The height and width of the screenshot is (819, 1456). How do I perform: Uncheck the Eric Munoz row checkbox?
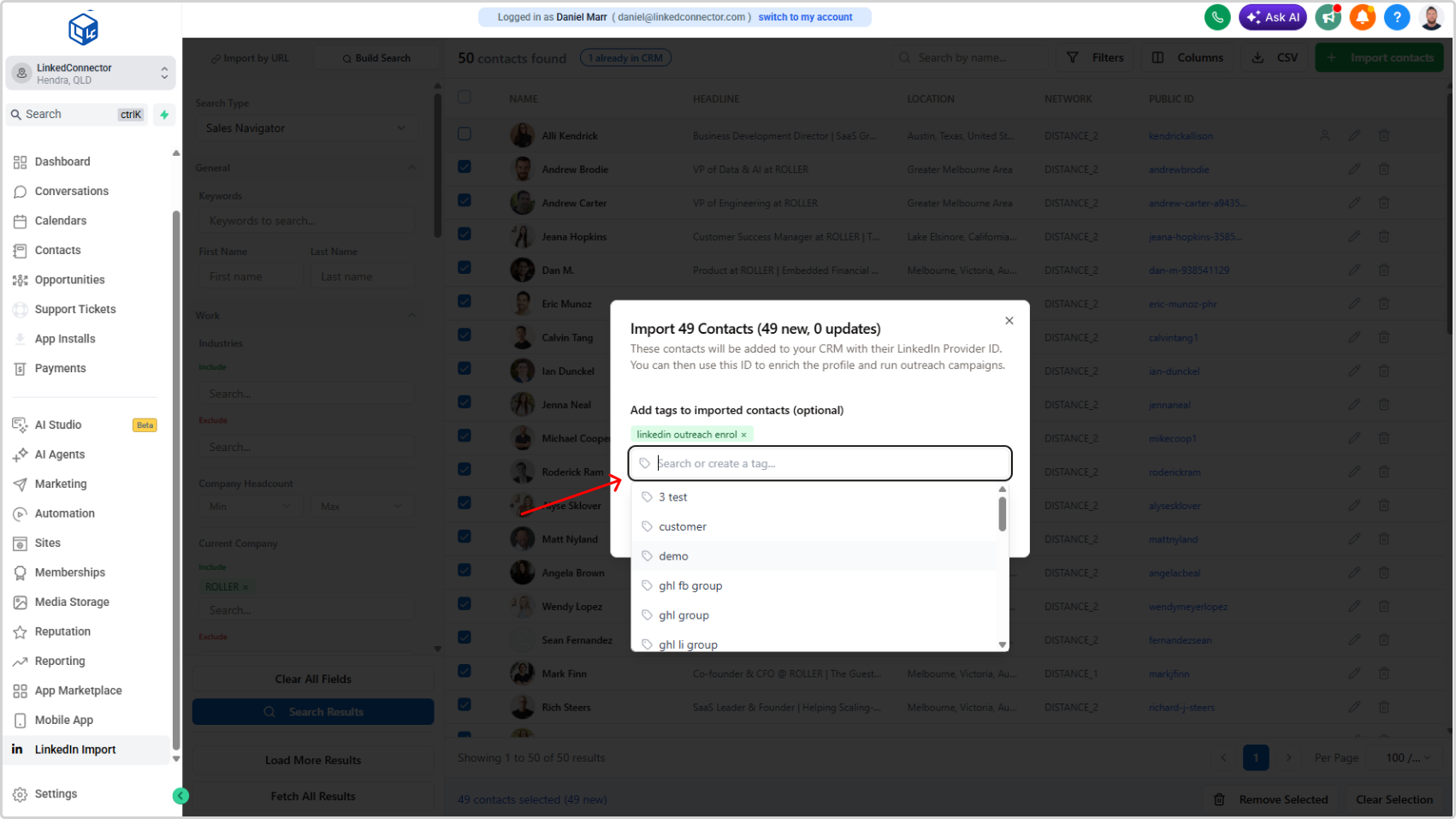465,301
